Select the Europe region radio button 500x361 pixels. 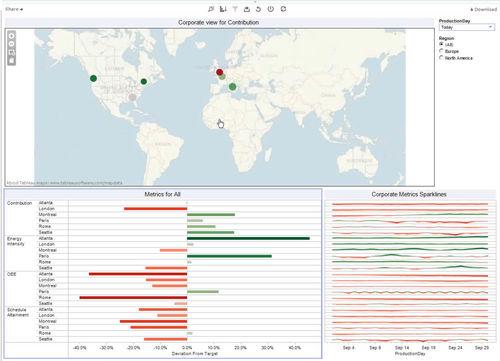(441, 51)
